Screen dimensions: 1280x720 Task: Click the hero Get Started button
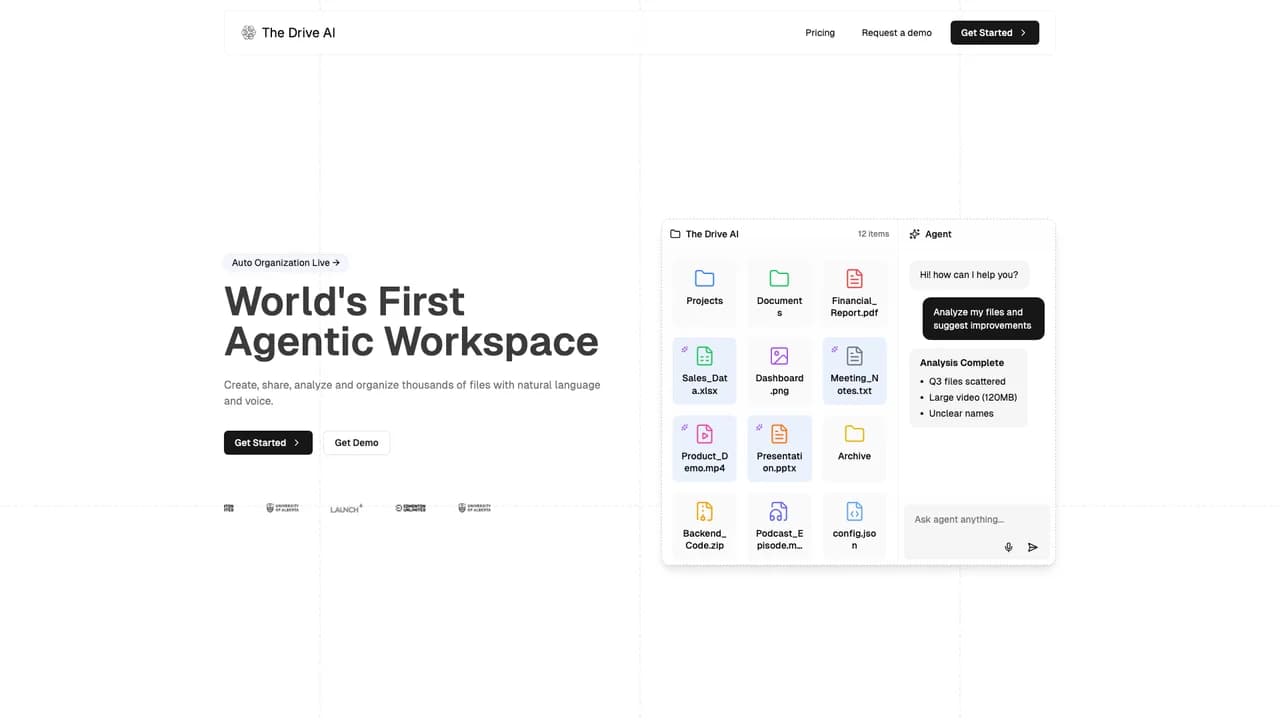(x=268, y=443)
